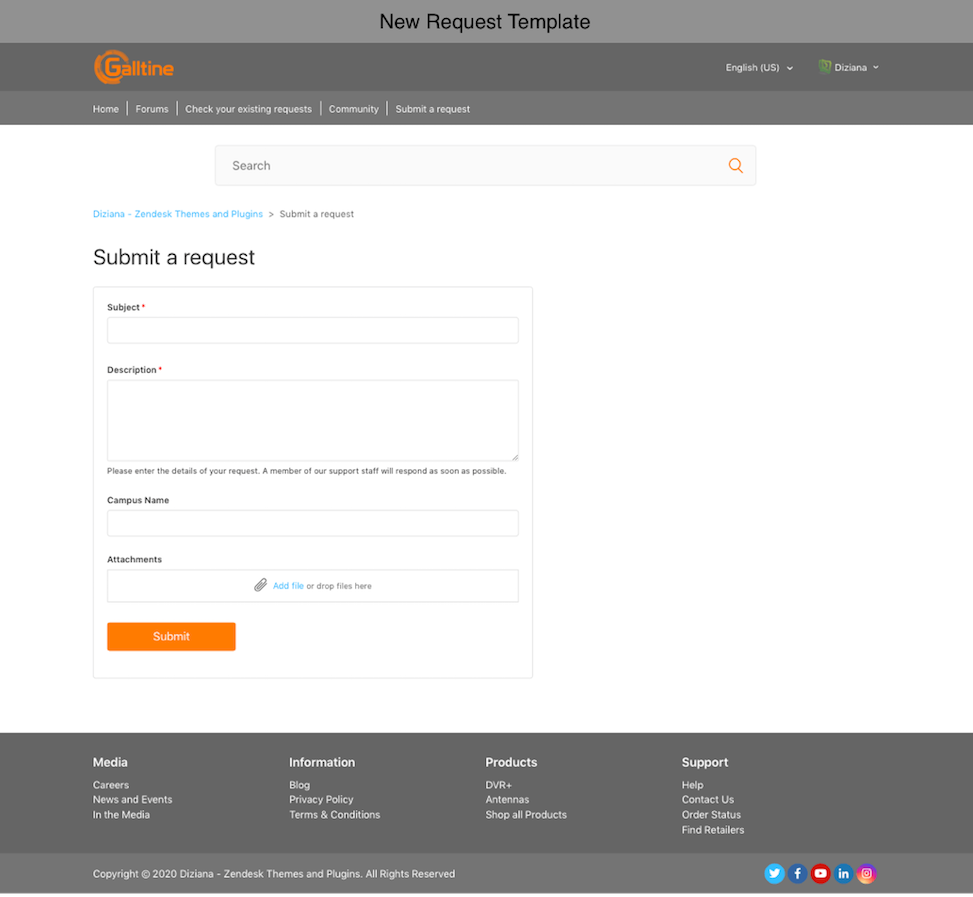Click the Diziana user avatar icon

(825, 66)
